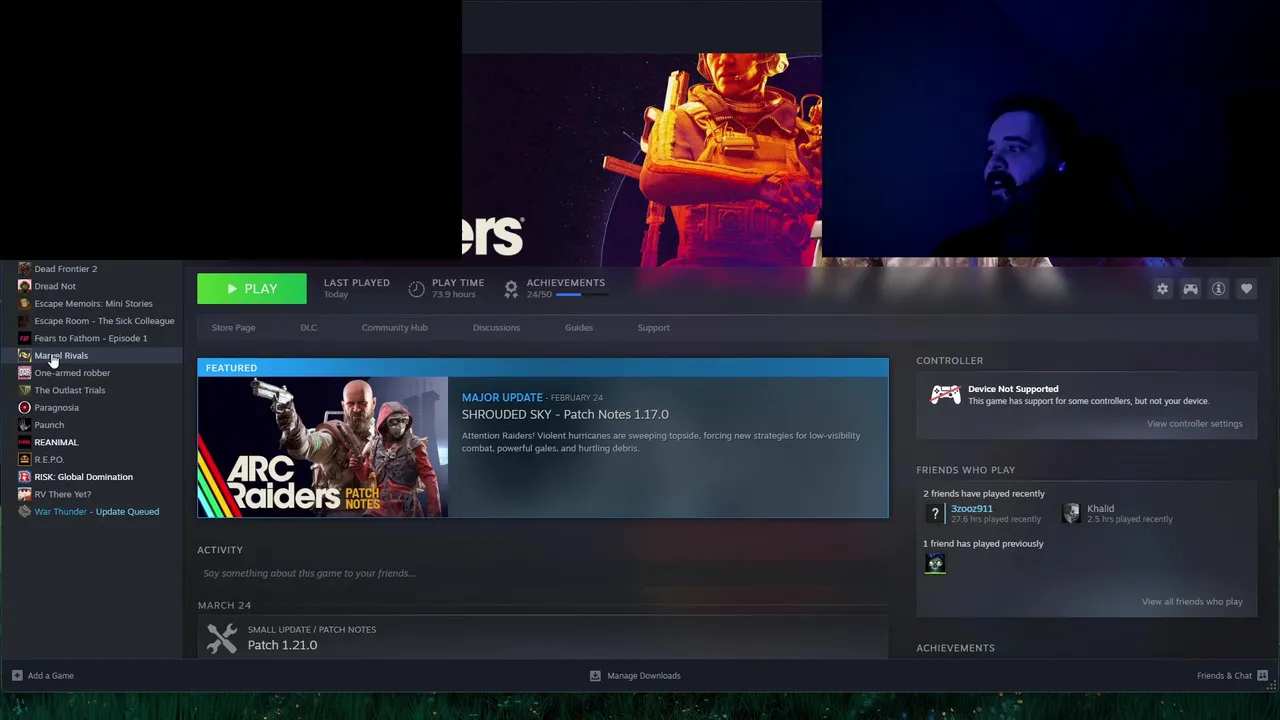Click the crossed-out controller icon
The width and height of the screenshot is (1280, 720).
pyautogui.click(x=945, y=395)
